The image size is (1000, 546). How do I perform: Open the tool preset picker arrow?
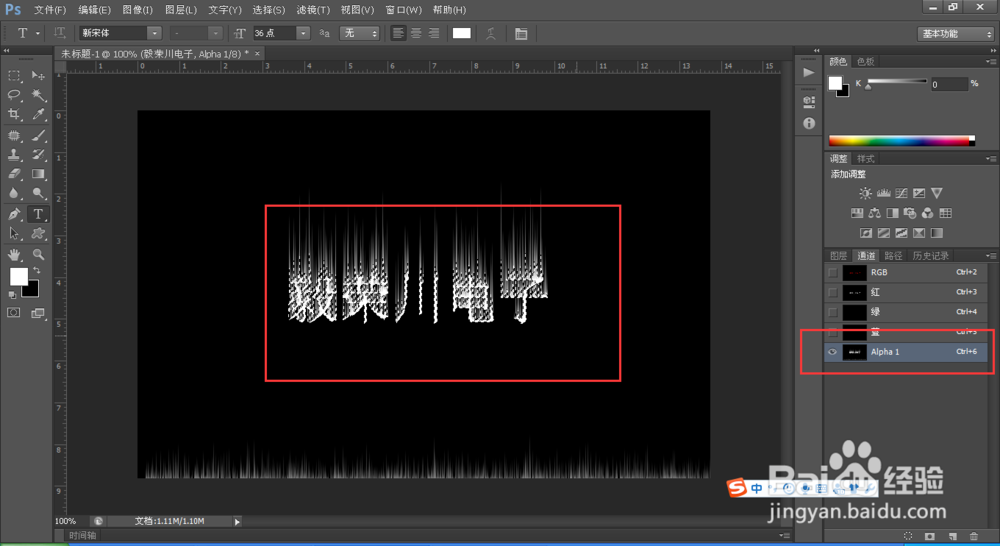(38, 33)
